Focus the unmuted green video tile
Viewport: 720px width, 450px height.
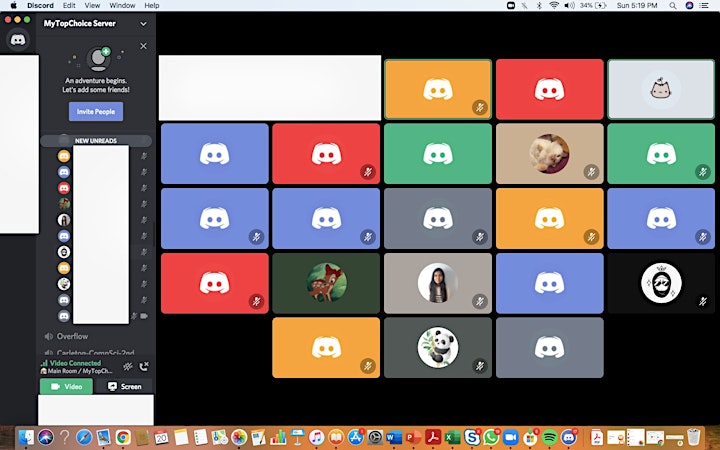pyautogui.click(x=438, y=153)
